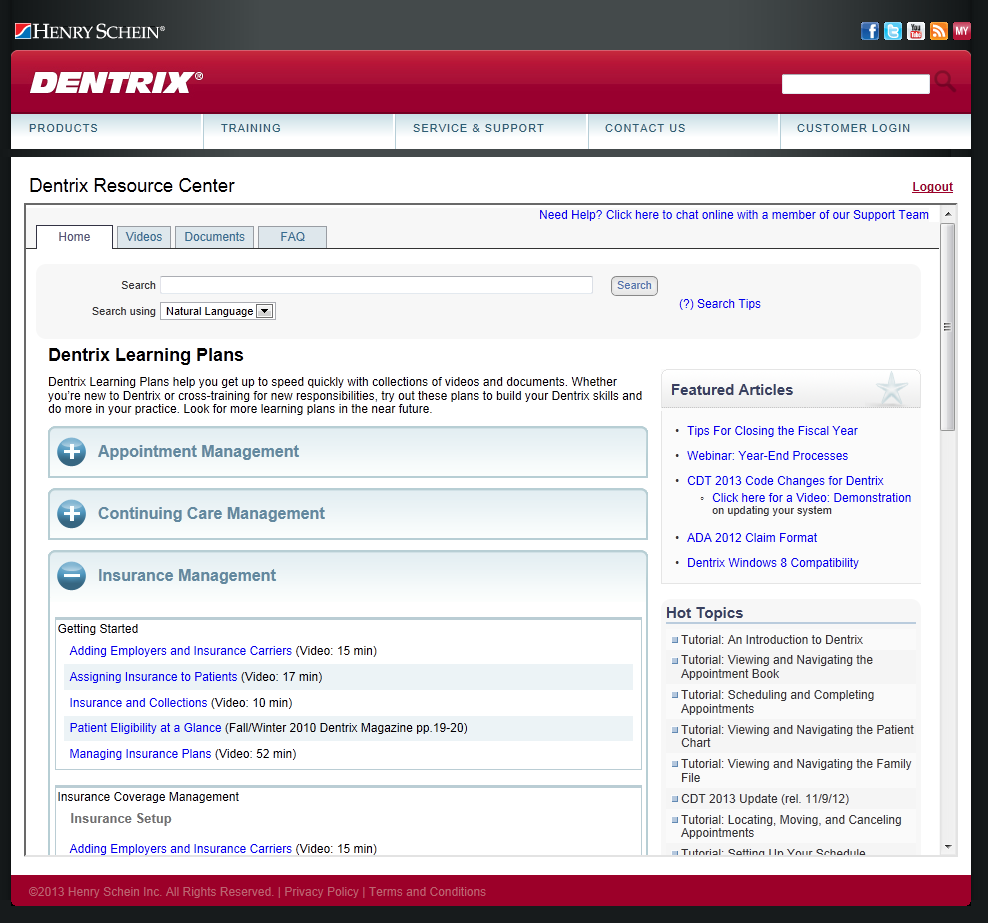Open Adding Employers link under Getting Started
Image resolution: width=988 pixels, height=923 pixels.
click(x=180, y=651)
